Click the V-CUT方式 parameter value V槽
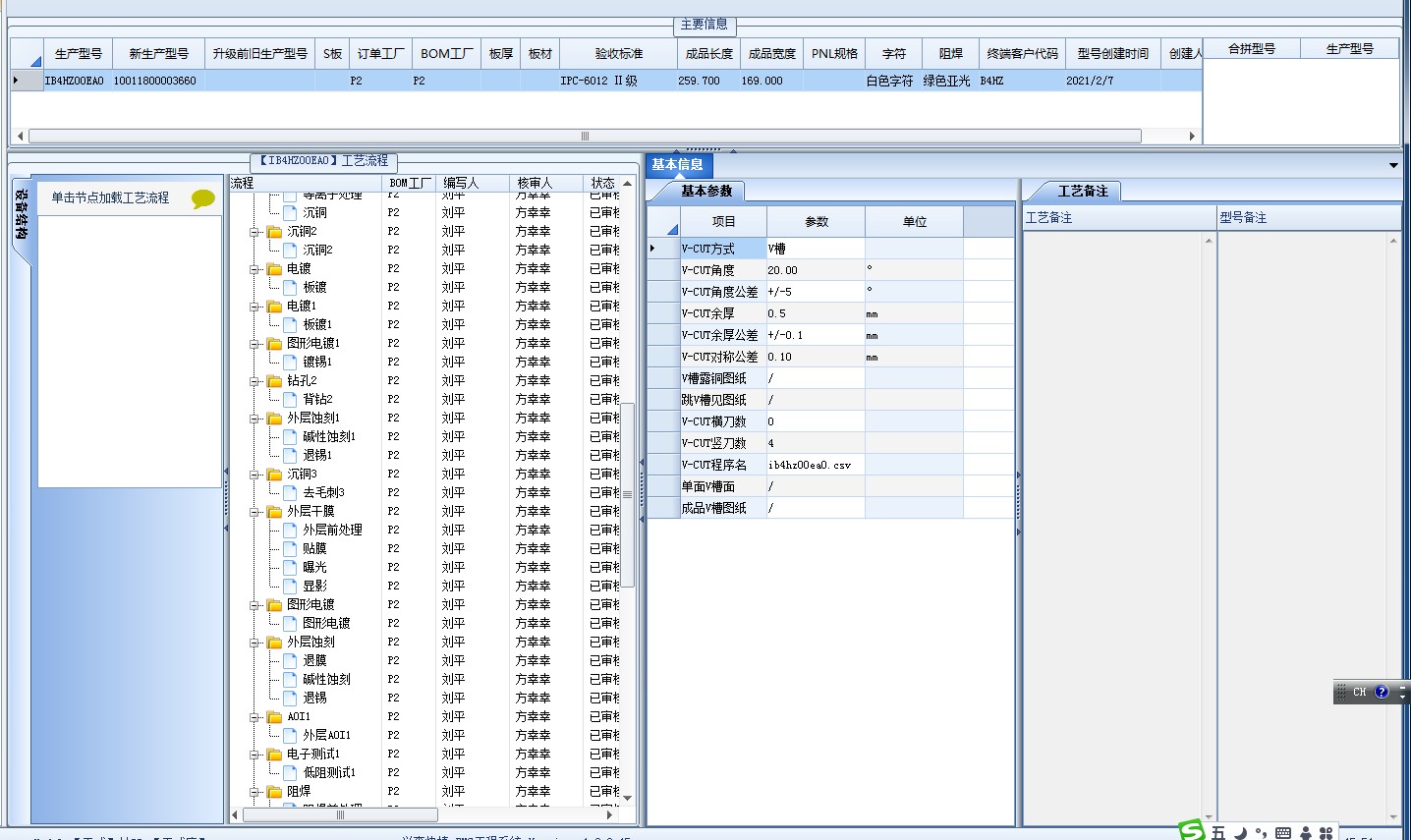This screenshot has height=840, width=1411. tap(816, 249)
